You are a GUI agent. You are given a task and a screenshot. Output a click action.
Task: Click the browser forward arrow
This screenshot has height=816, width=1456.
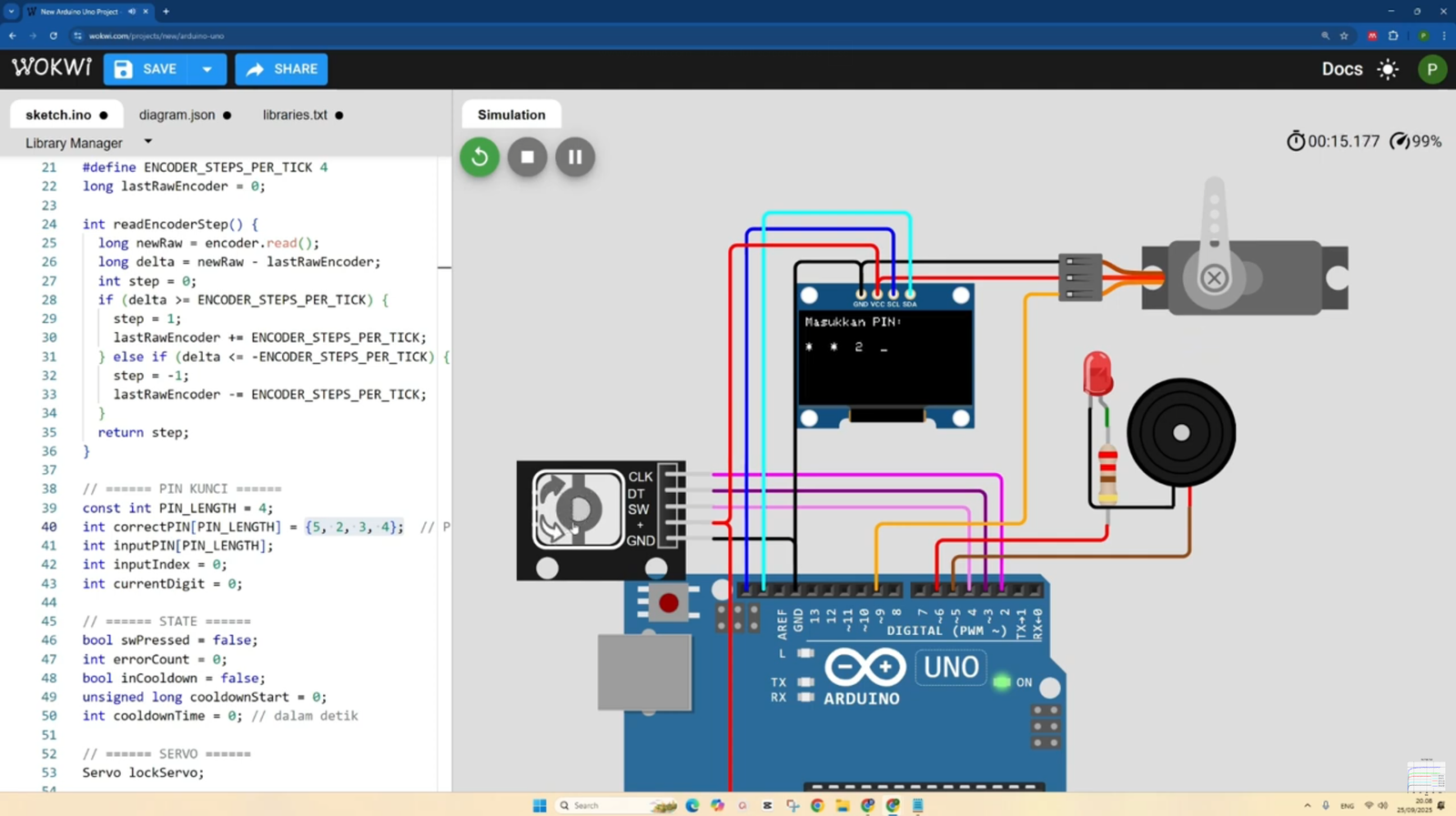coord(33,36)
